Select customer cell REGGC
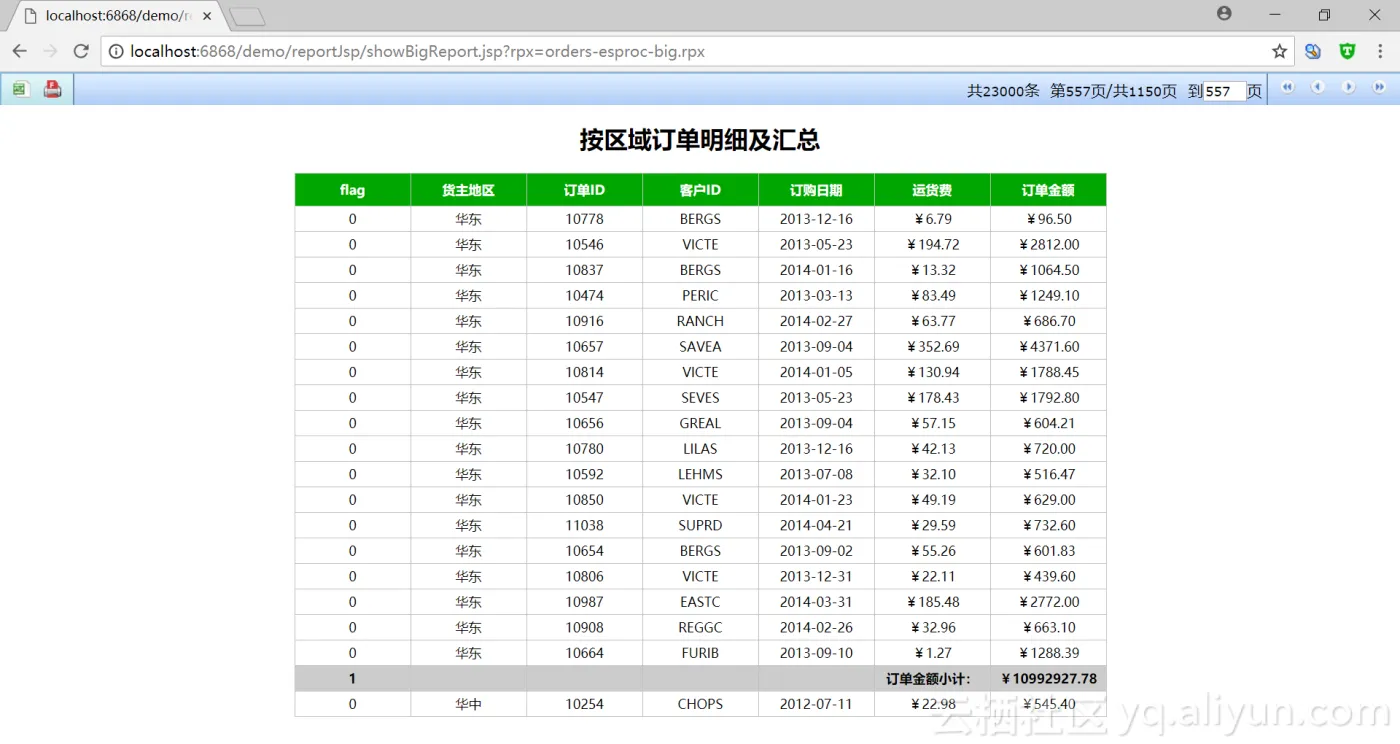The width and height of the screenshot is (1400, 744). tap(700, 627)
